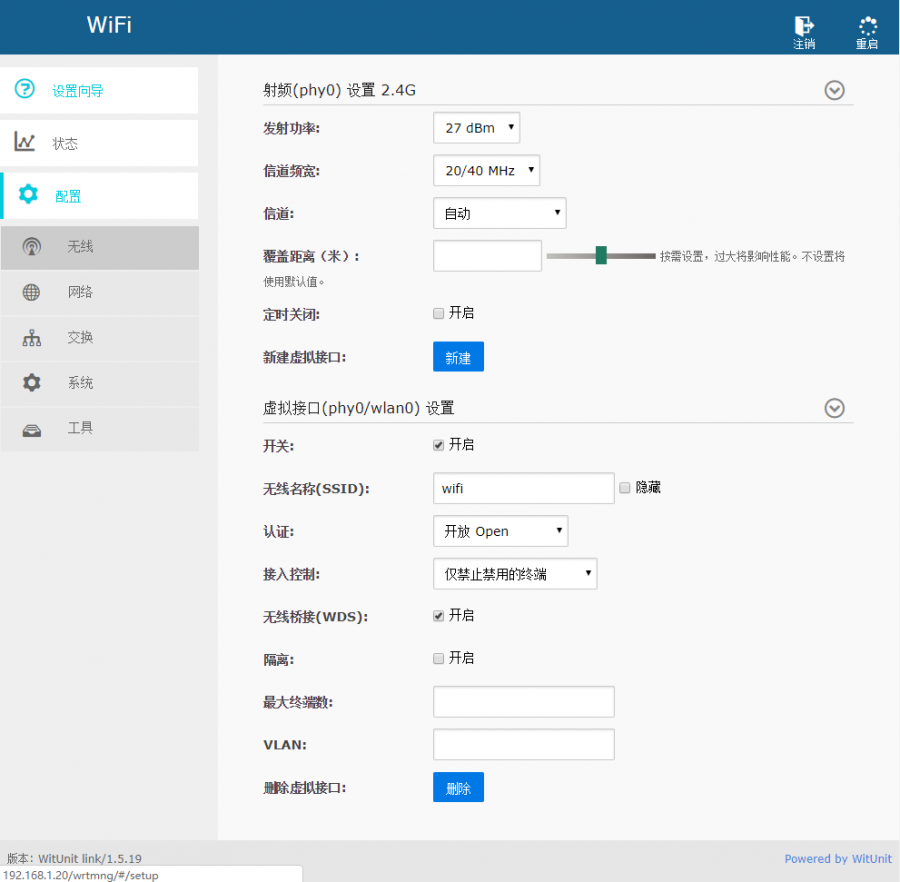Collapse the 射频(phy0) 2.4G section
The width and height of the screenshot is (900, 882).
(x=834, y=90)
